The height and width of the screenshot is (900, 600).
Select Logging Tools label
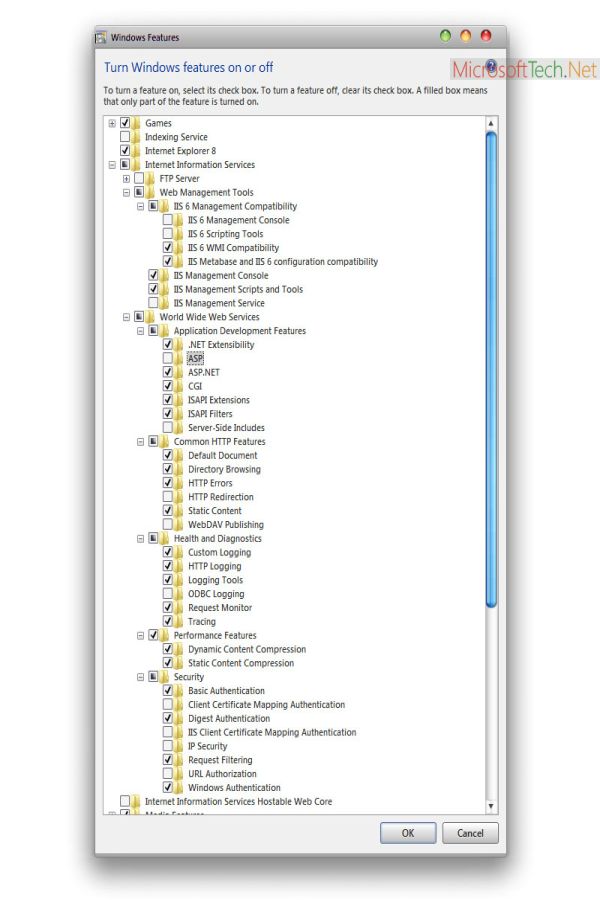click(x=215, y=580)
